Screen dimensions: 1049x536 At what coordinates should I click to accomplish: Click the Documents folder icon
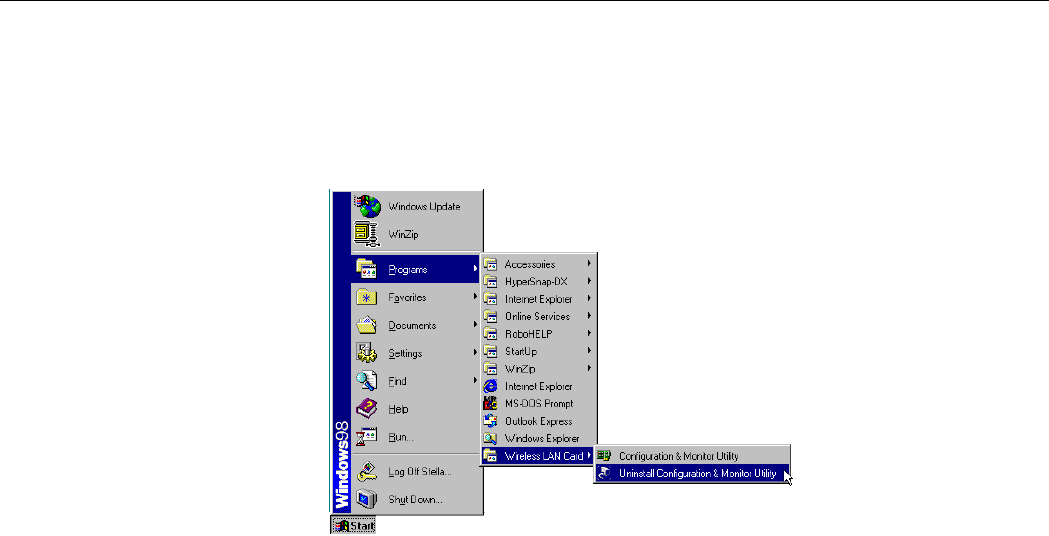click(x=367, y=325)
